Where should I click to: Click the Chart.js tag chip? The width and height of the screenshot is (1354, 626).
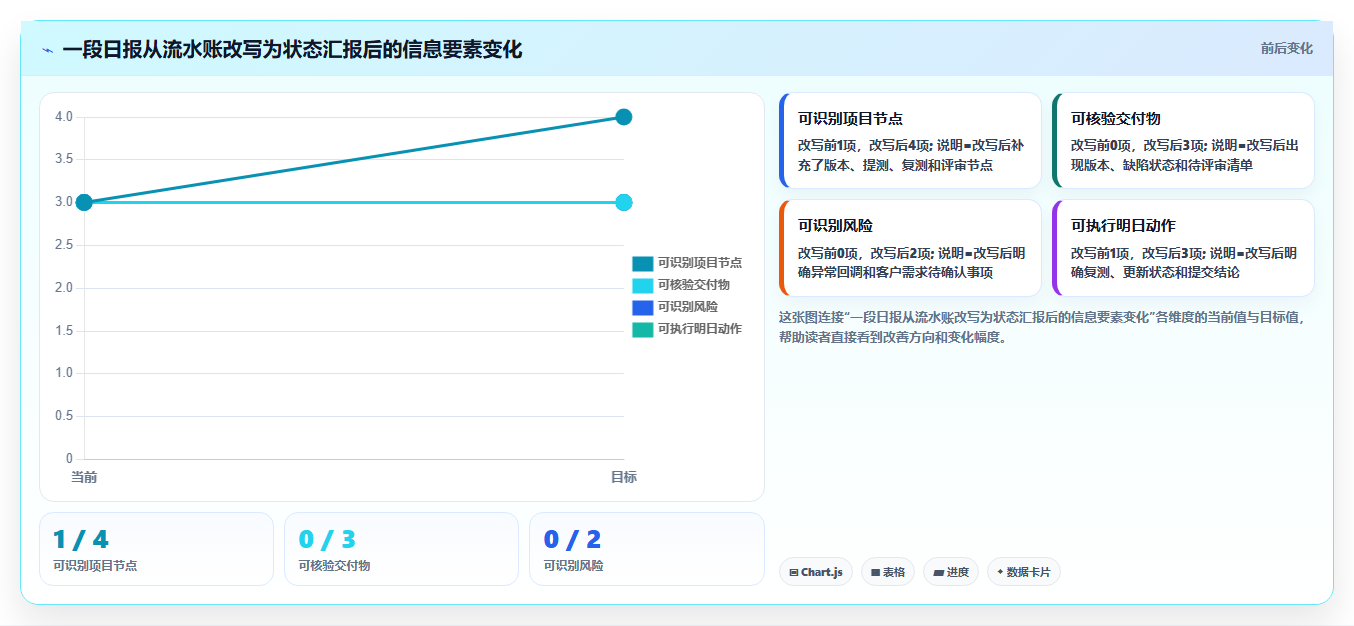(x=815, y=572)
